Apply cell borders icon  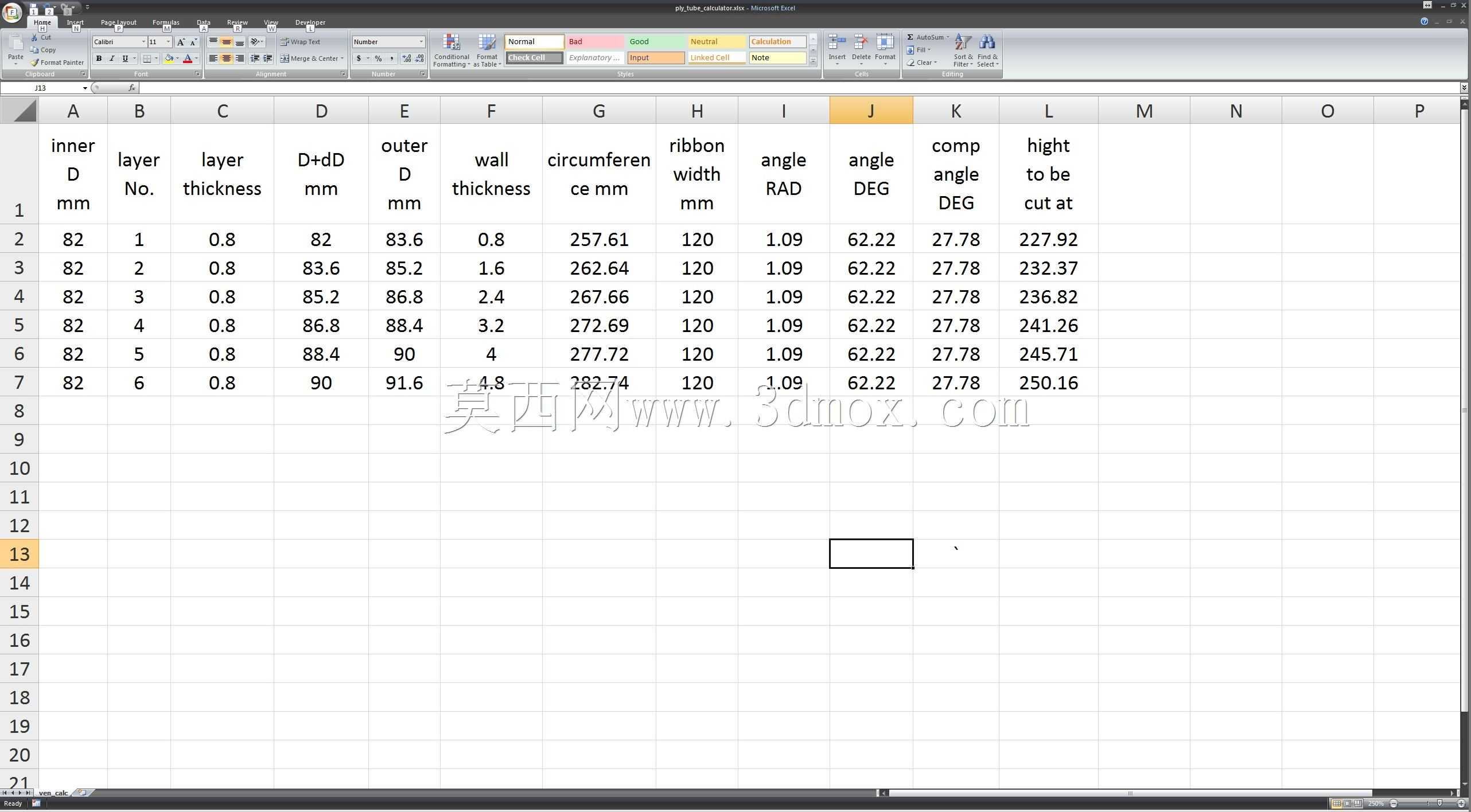[147, 58]
